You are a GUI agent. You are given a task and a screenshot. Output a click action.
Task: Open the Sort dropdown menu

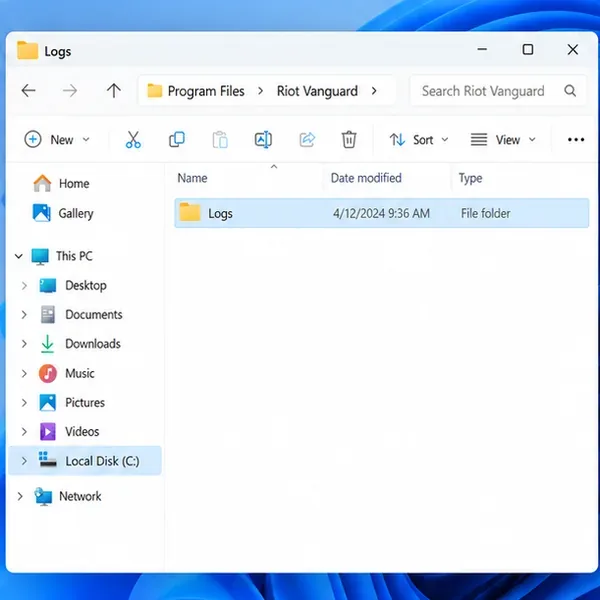pyautogui.click(x=419, y=140)
